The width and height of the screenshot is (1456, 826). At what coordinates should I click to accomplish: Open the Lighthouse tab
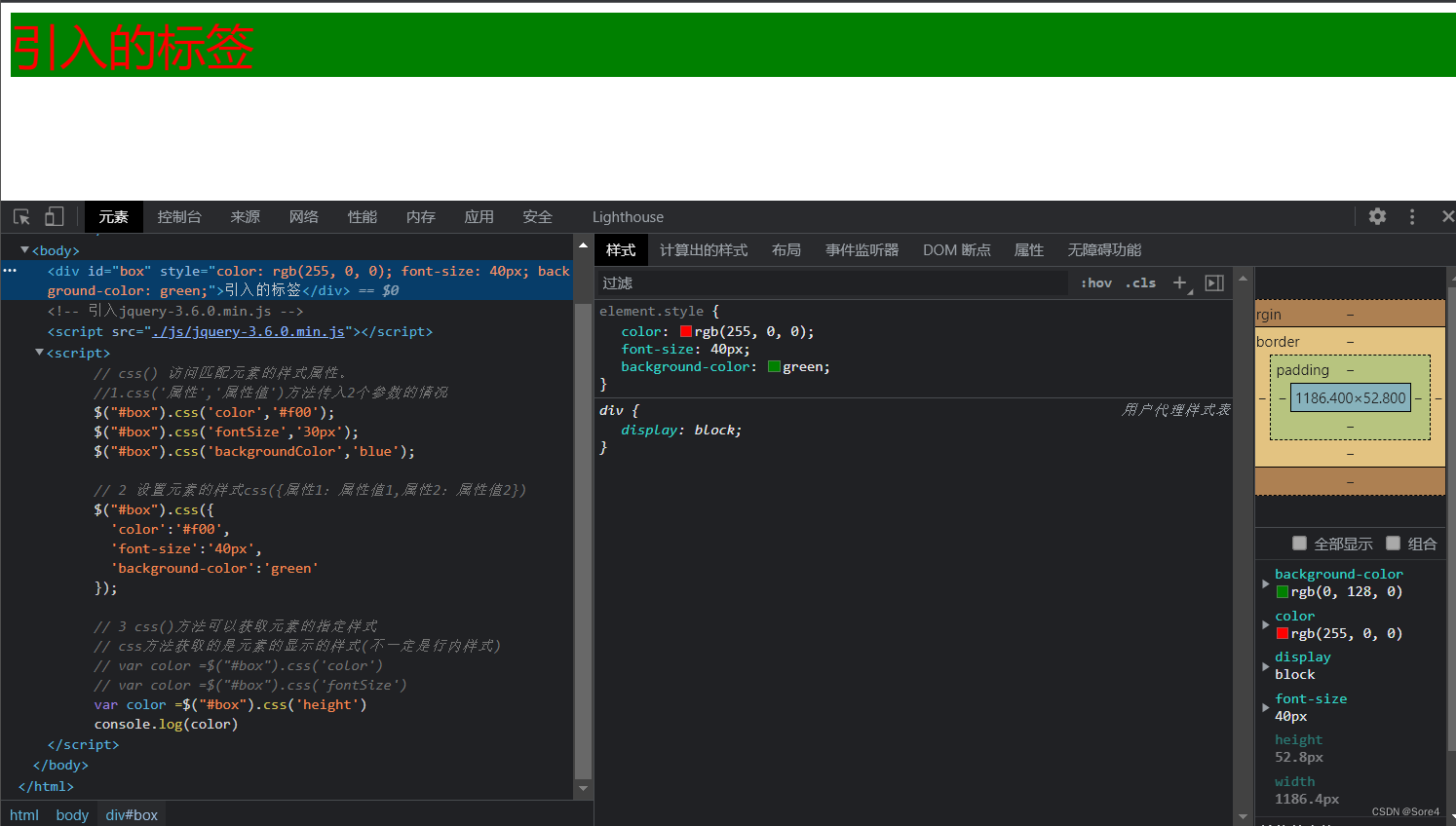click(628, 217)
